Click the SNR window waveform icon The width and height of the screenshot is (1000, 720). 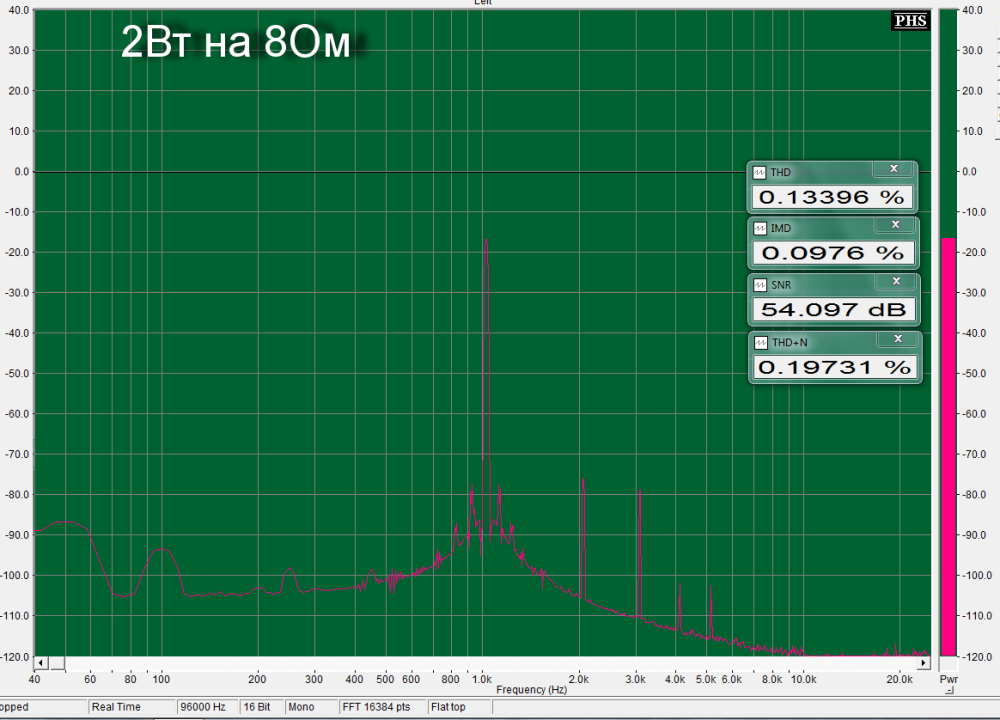pos(760,286)
